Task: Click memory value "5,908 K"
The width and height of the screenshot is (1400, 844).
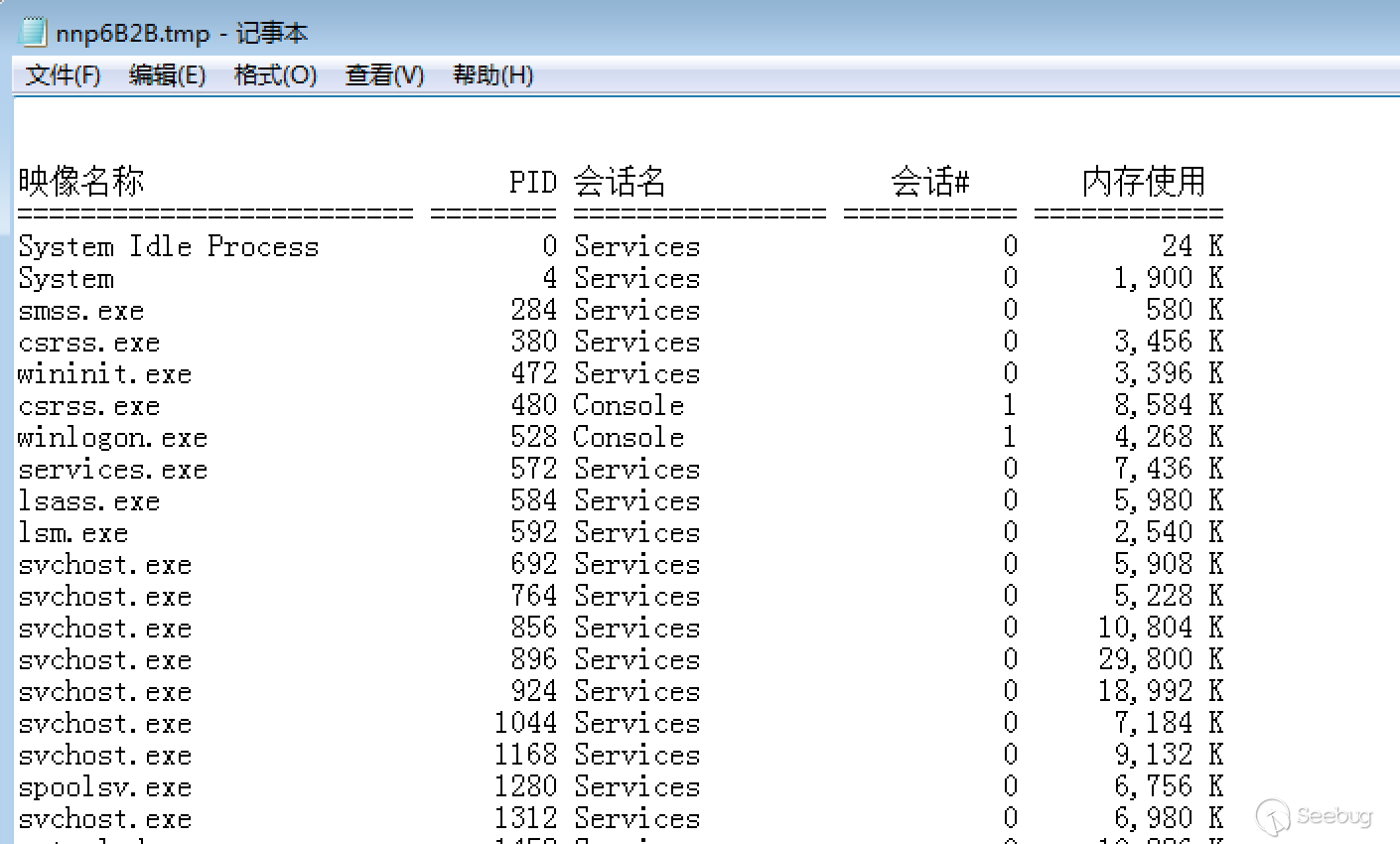Action: click(x=1169, y=564)
